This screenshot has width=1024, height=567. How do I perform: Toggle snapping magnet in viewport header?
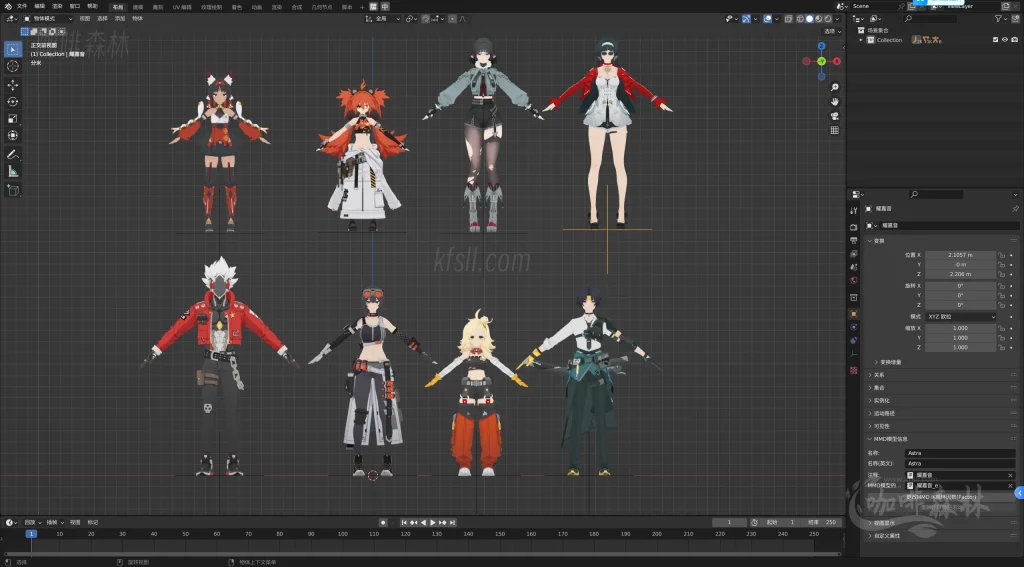(426, 19)
